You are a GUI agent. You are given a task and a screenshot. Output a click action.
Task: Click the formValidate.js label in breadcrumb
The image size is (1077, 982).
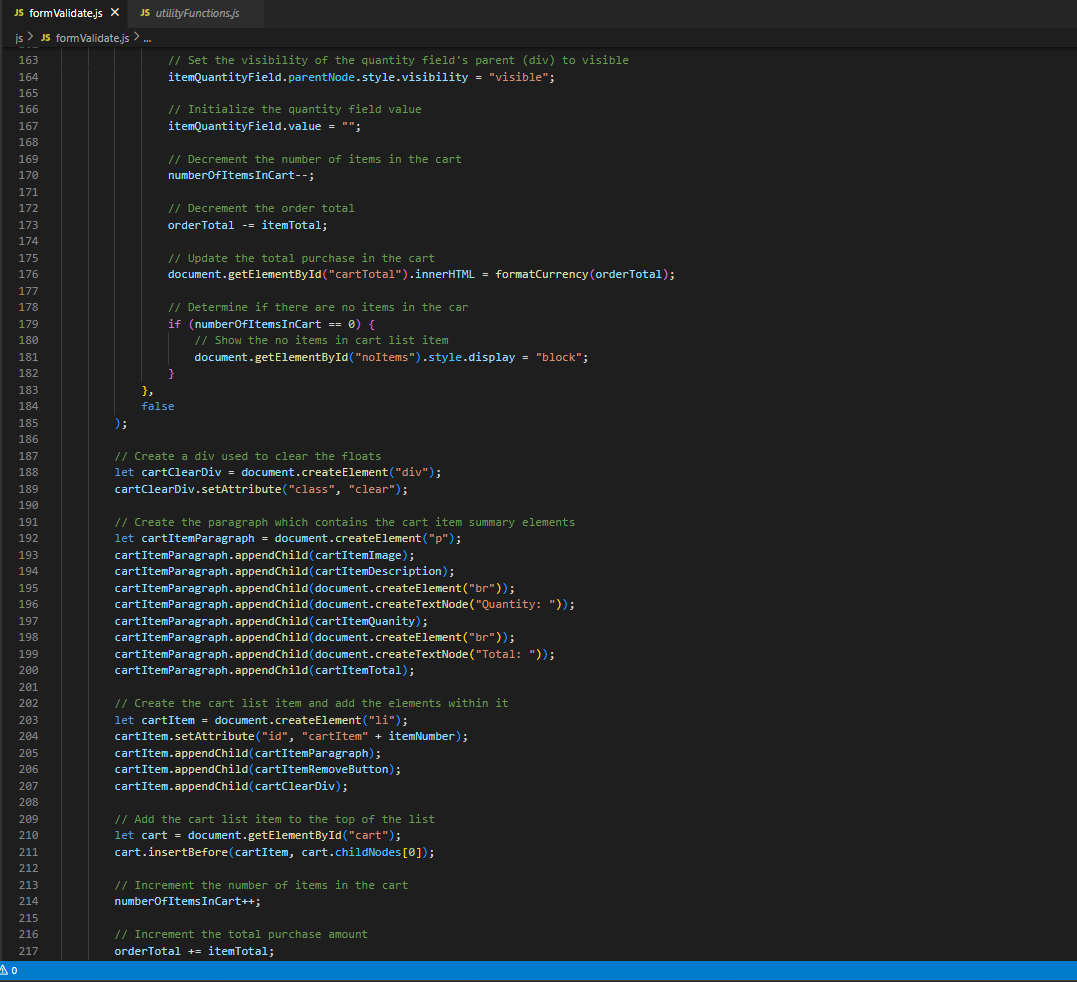coord(93,37)
